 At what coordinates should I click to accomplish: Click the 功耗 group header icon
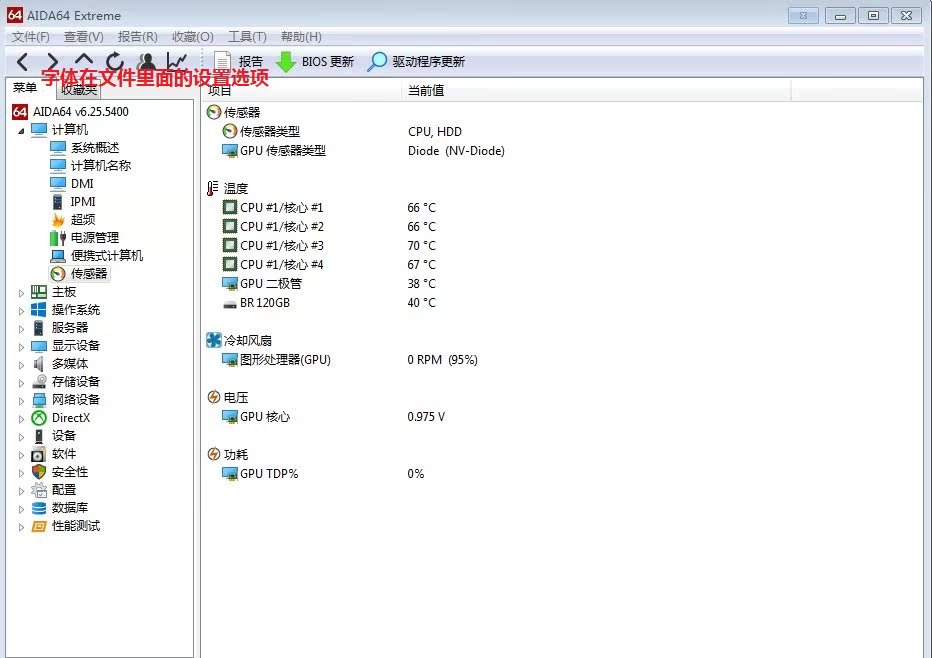213,454
